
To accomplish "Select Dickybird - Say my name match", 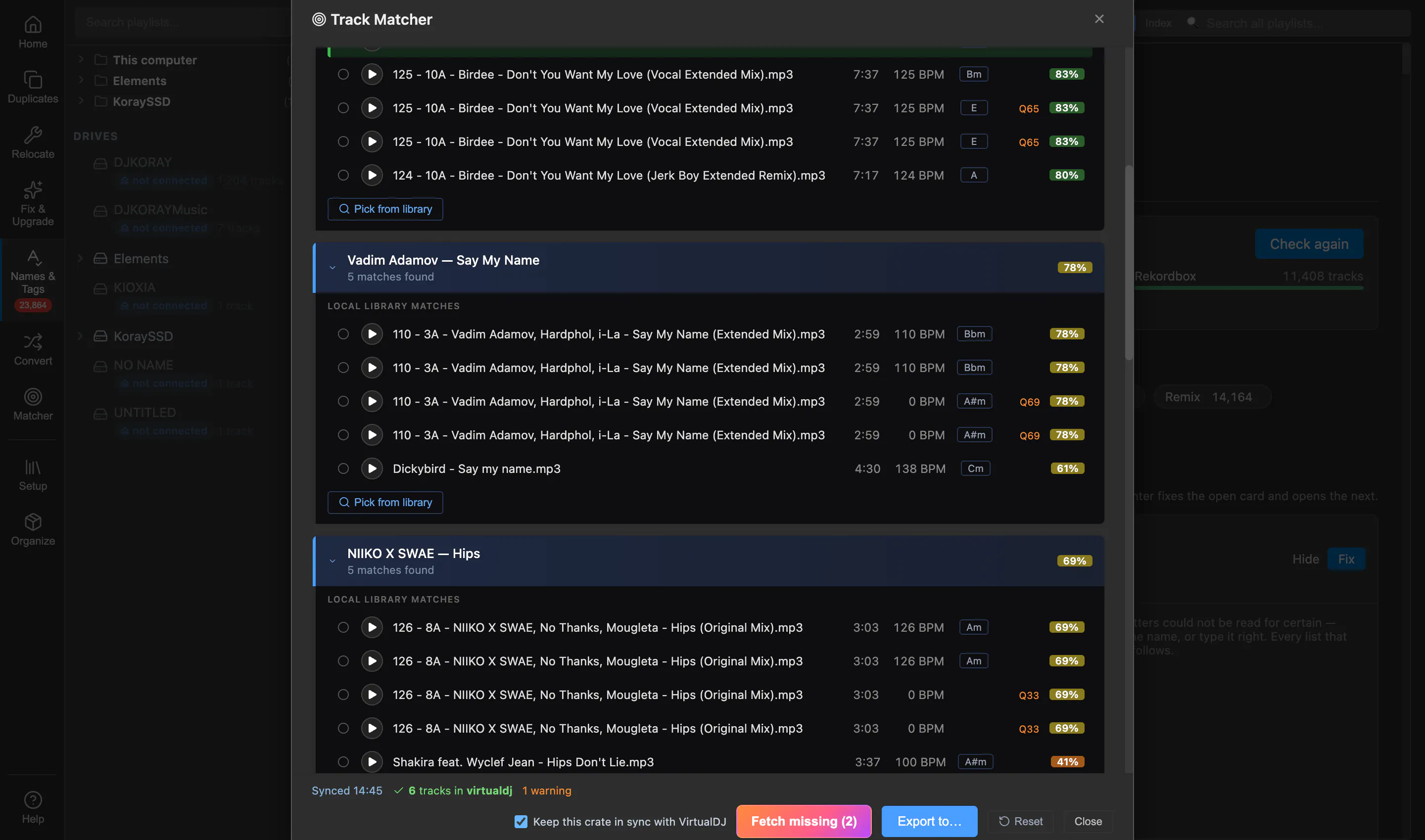I will coord(343,468).
